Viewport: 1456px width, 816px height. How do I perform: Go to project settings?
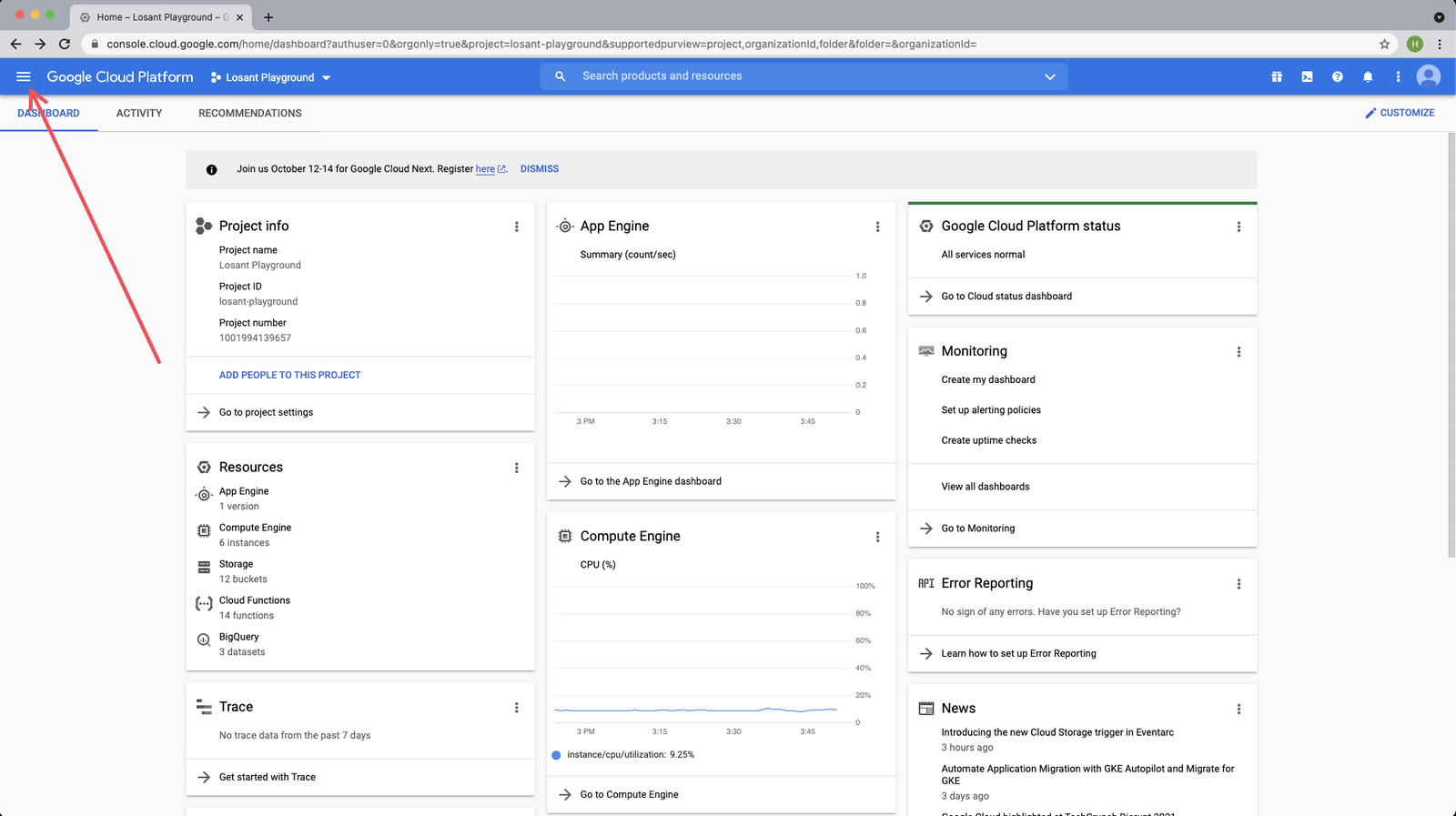click(x=266, y=413)
